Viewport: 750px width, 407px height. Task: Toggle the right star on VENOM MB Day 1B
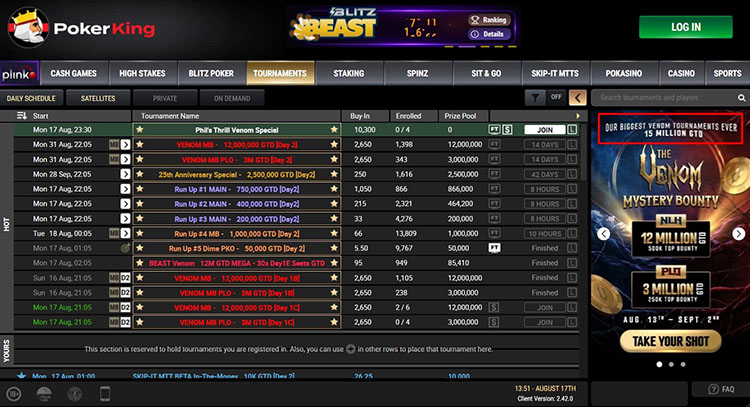point(334,277)
